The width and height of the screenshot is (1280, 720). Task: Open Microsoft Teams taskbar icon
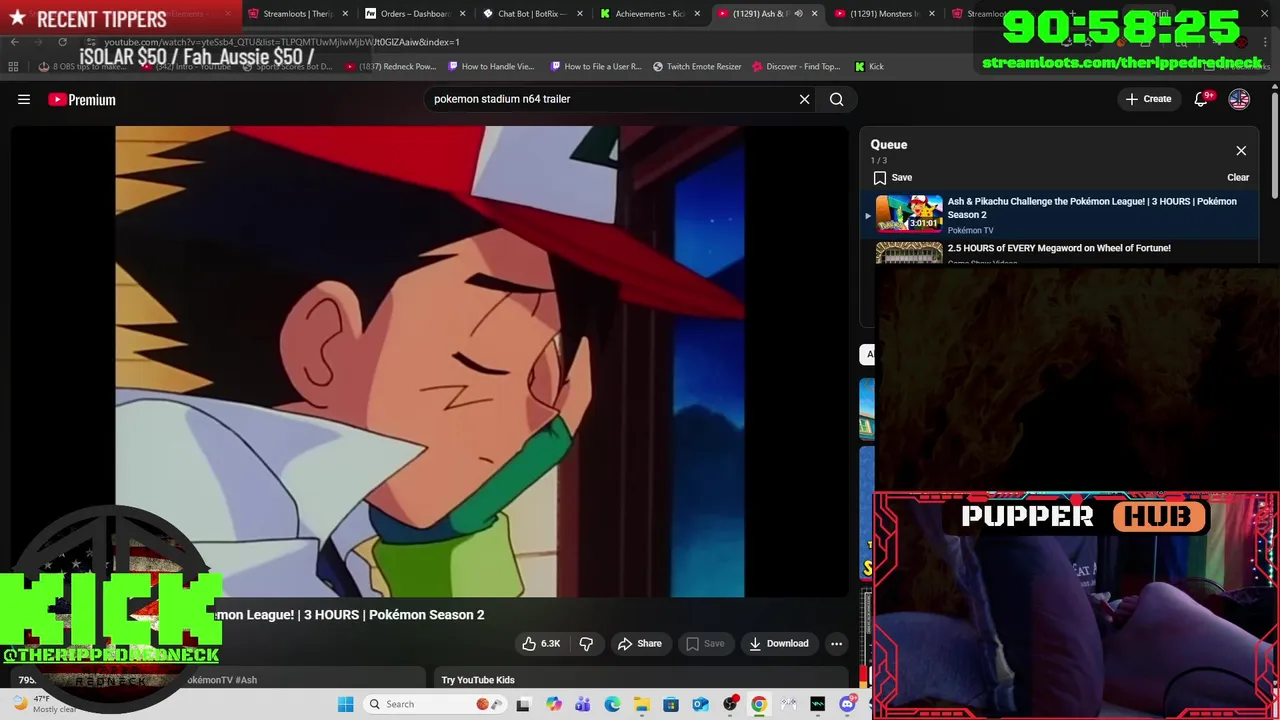pos(583,704)
